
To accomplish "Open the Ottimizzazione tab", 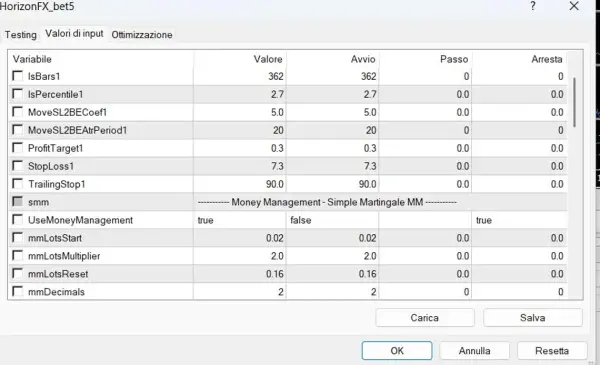I will click(142, 35).
